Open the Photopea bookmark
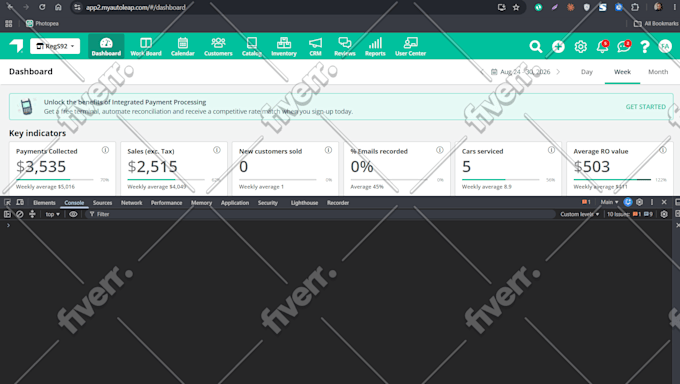The image size is (680, 384). 42,23
